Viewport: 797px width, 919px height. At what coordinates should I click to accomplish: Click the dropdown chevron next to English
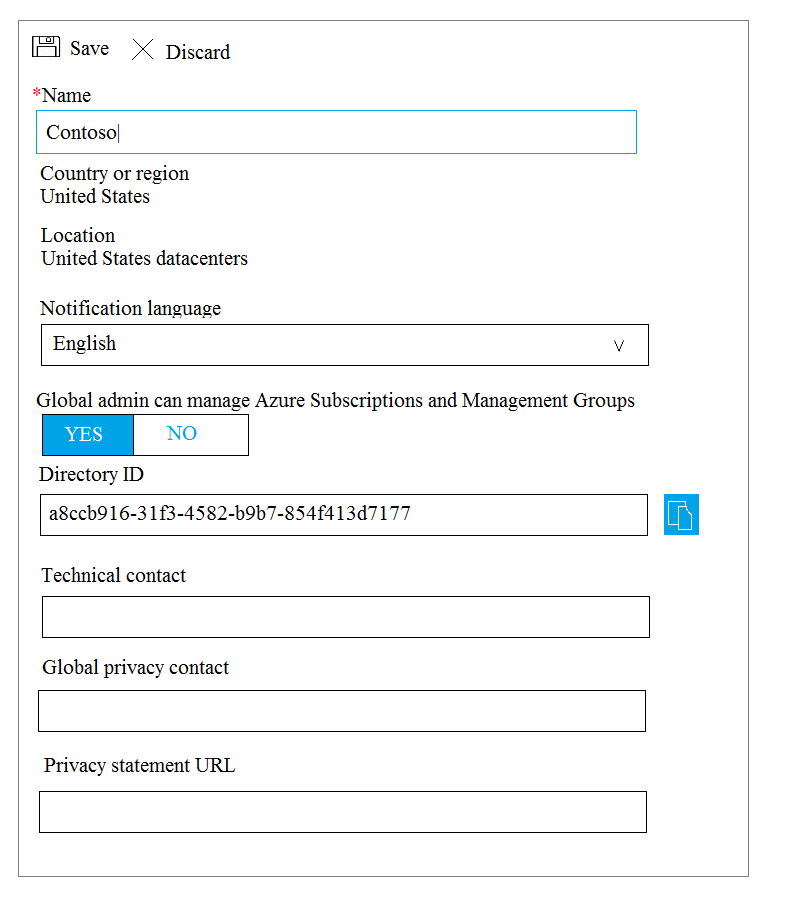(x=619, y=346)
